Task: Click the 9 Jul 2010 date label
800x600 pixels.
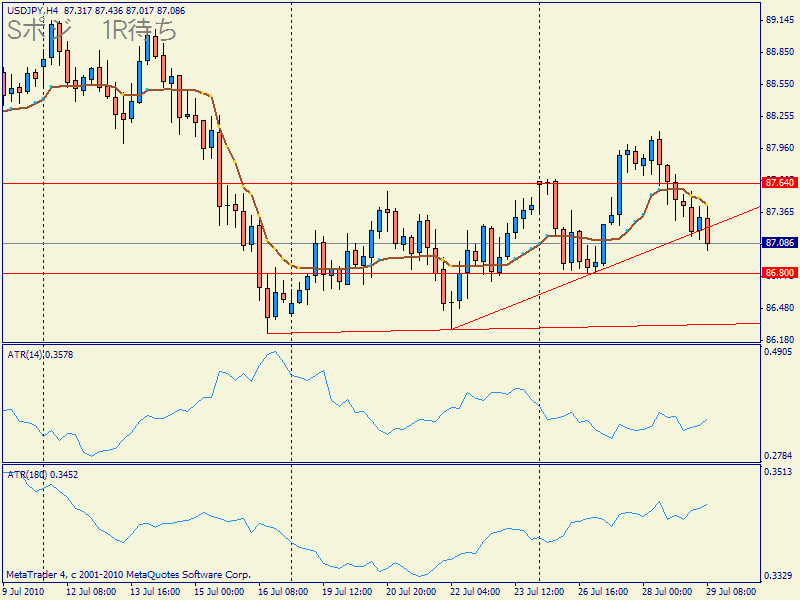Action: coord(24,592)
